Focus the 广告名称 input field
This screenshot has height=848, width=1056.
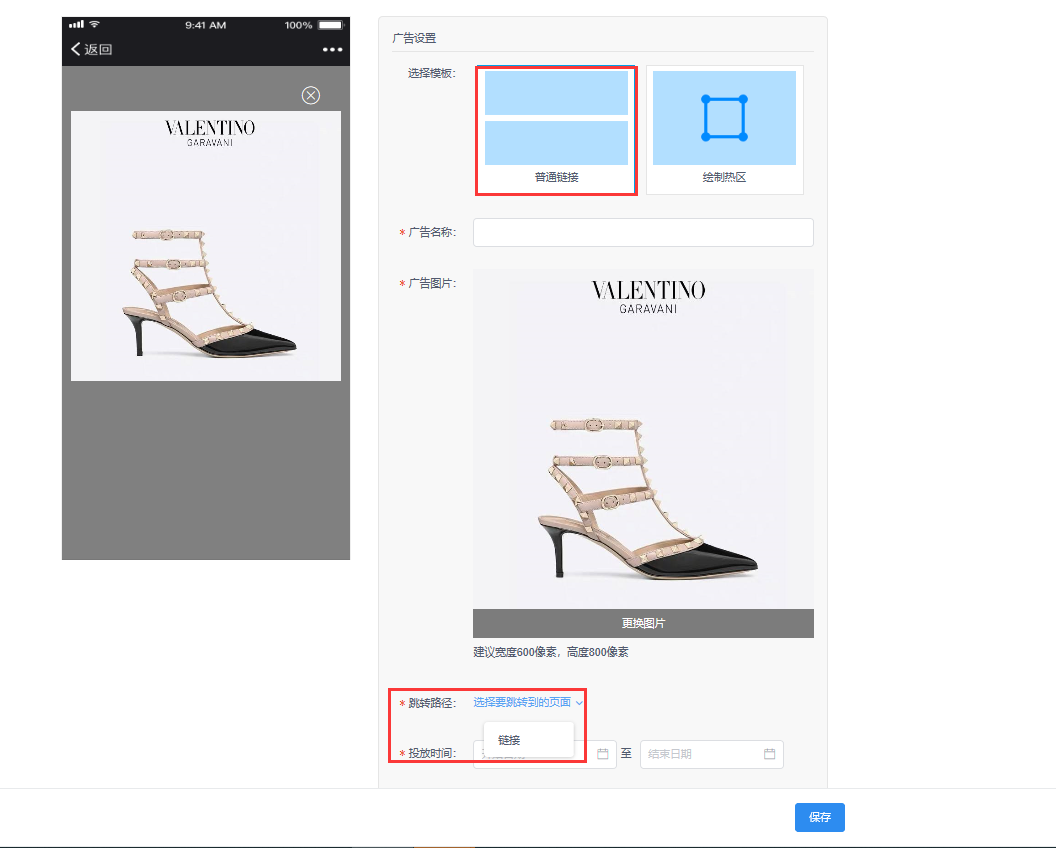click(643, 232)
